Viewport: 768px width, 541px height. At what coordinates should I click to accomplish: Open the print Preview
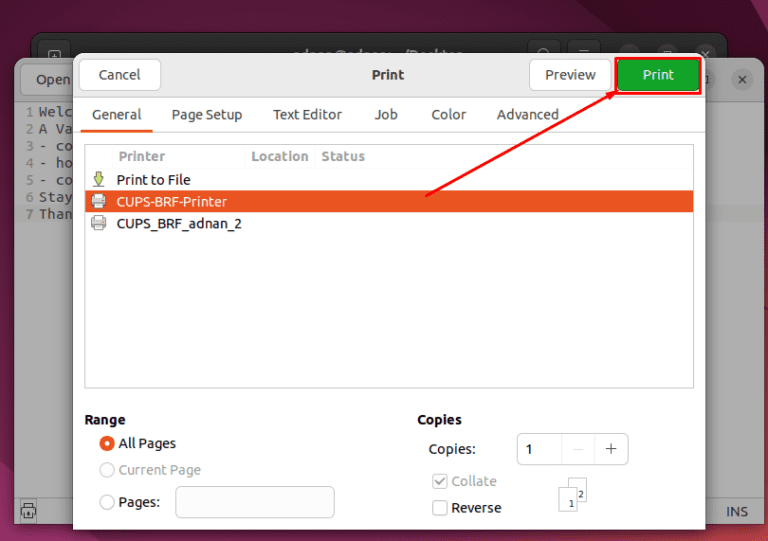[570, 75]
